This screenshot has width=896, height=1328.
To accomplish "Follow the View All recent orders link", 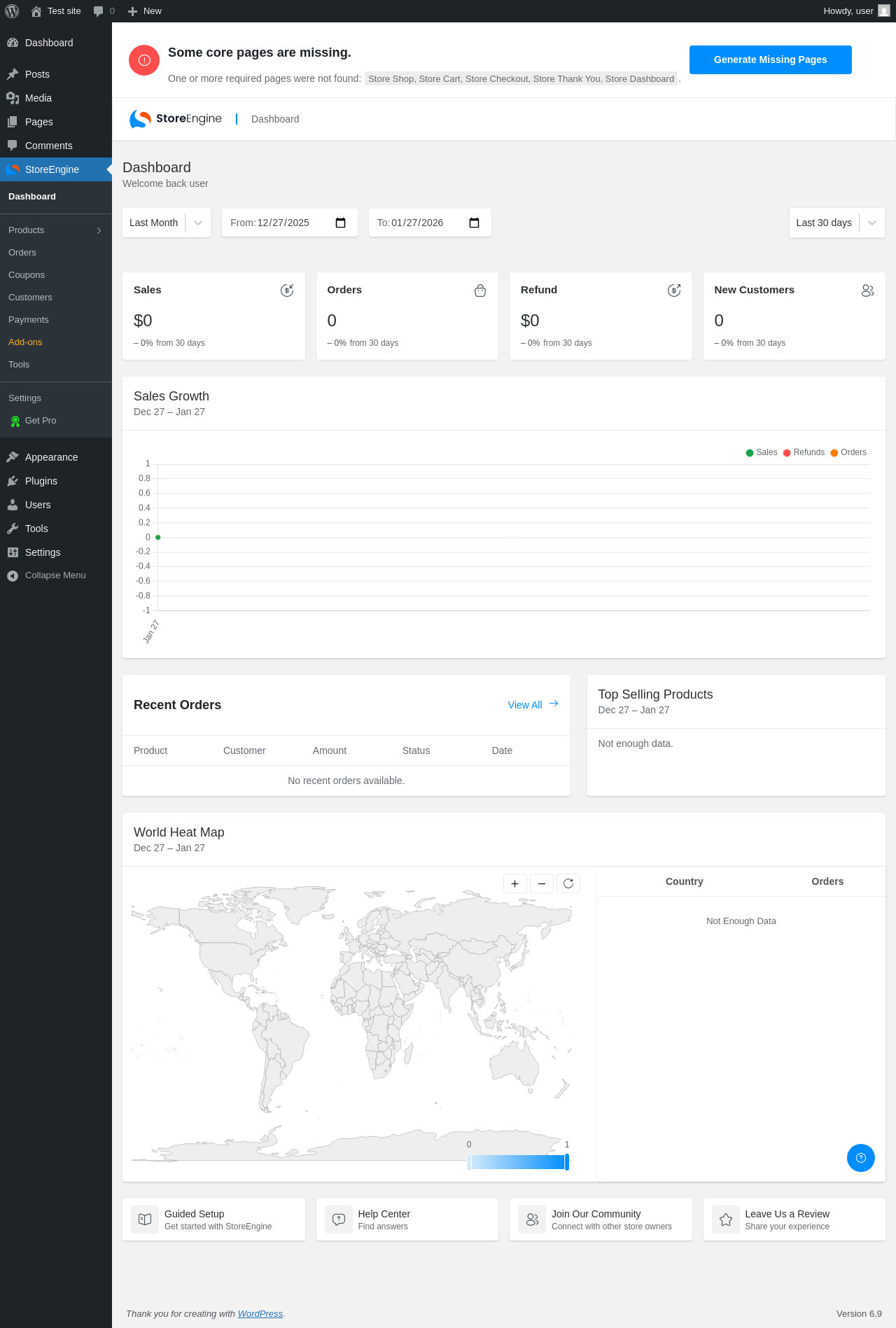I will click(x=533, y=705).
